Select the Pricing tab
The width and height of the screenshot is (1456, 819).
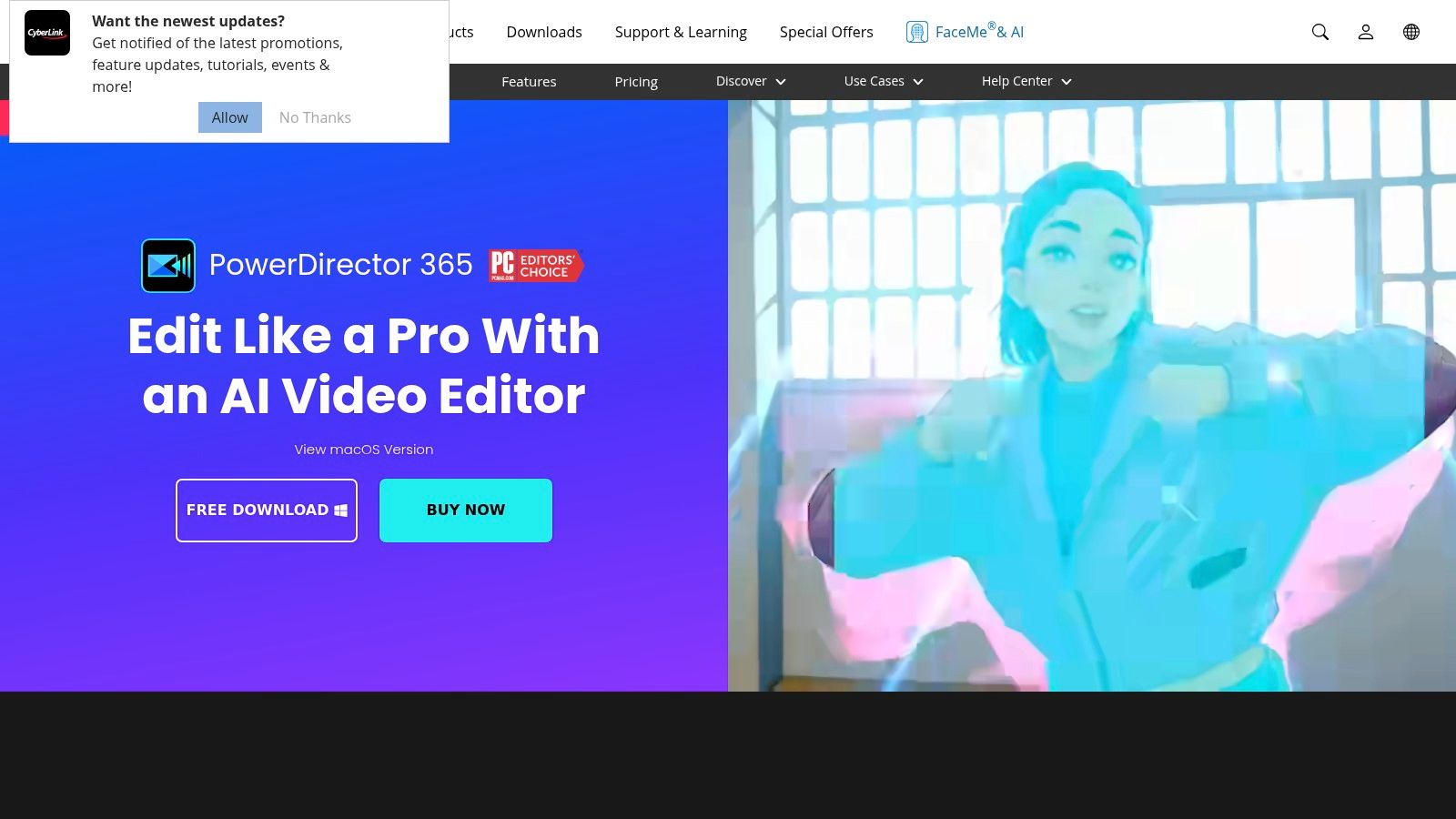[636, 82]
